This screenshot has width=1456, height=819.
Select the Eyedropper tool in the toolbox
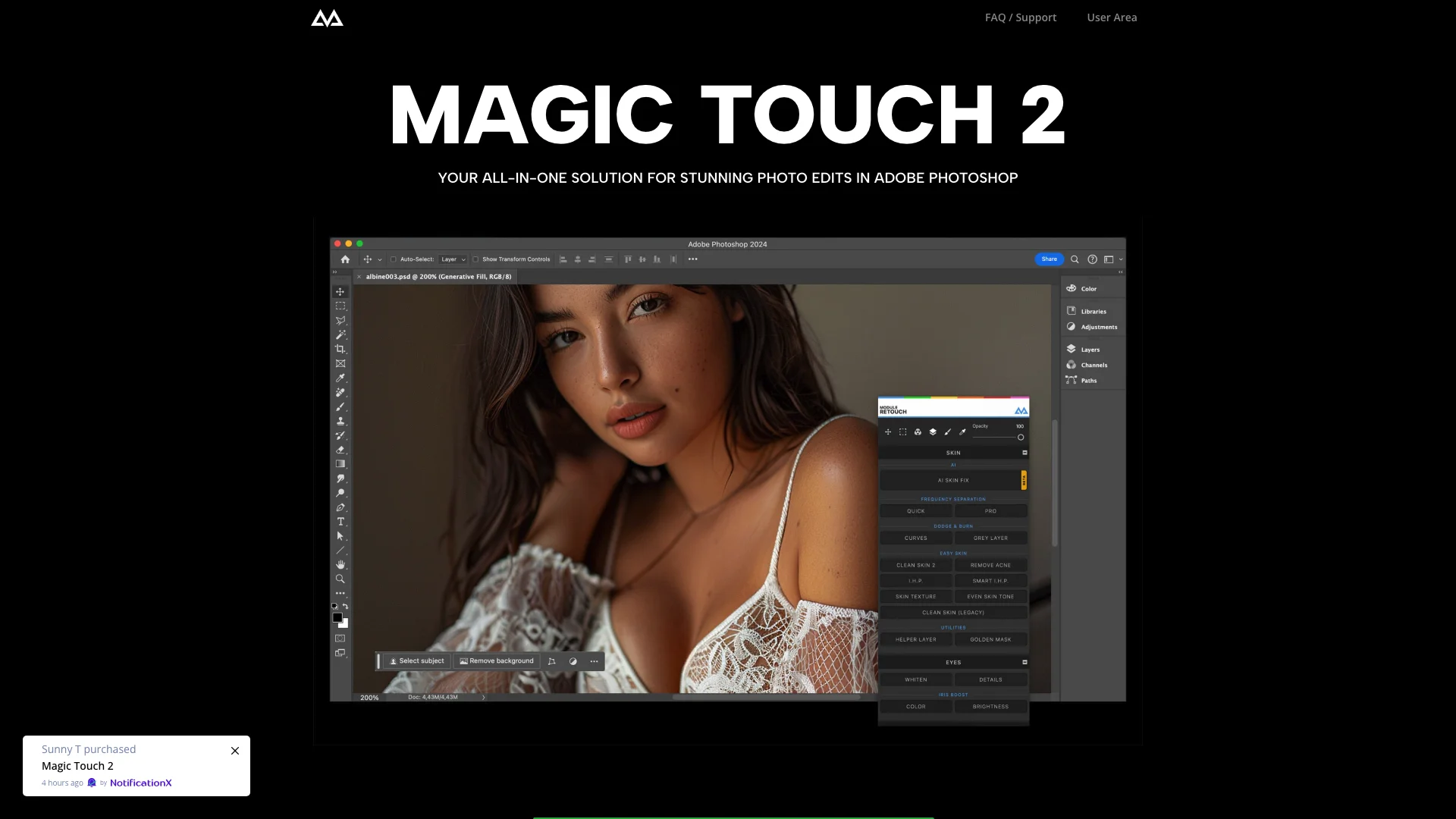[340, 378]
